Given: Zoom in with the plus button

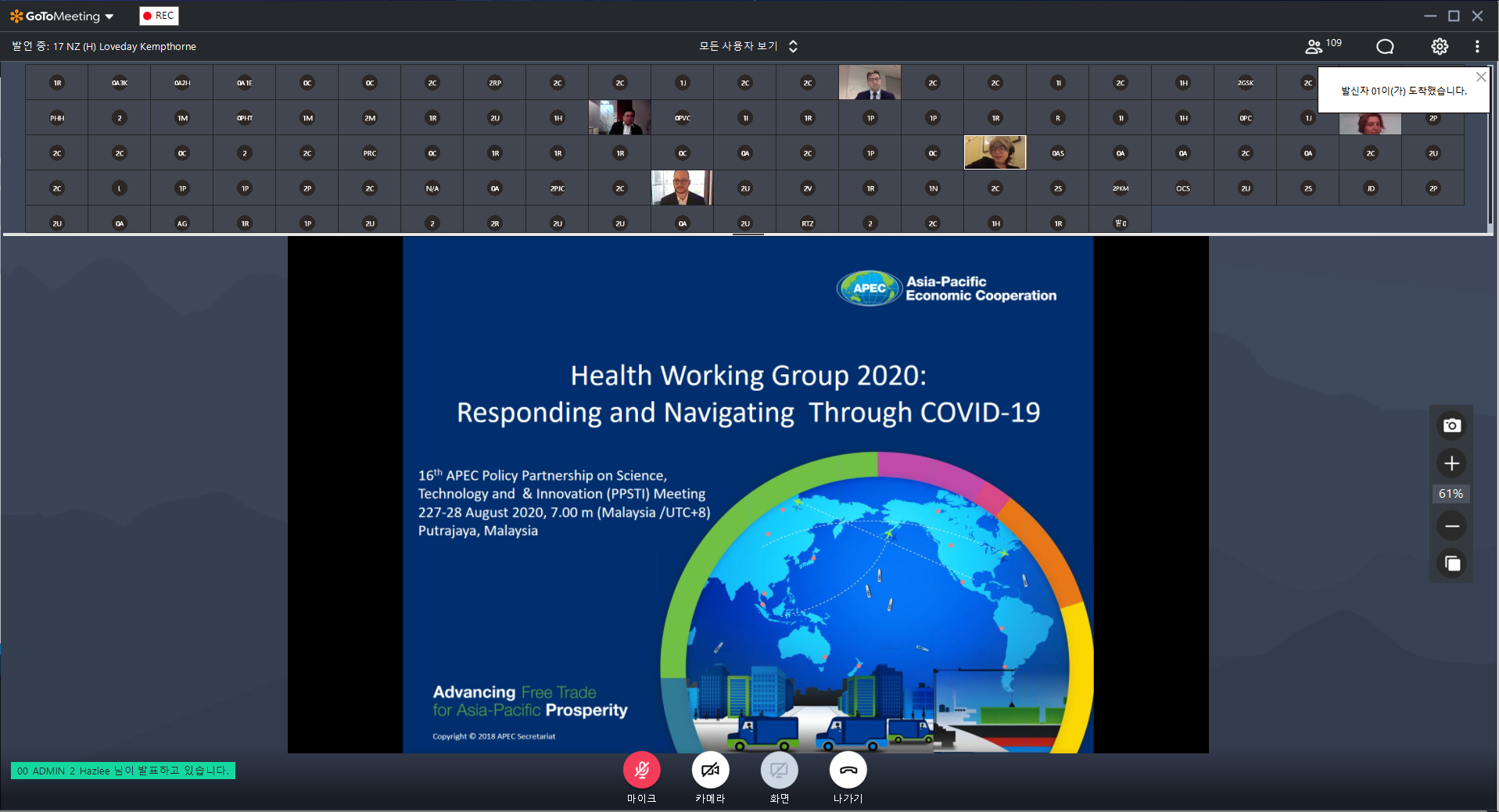Looking at the screenshot, I should click(x=1451, y=463).
